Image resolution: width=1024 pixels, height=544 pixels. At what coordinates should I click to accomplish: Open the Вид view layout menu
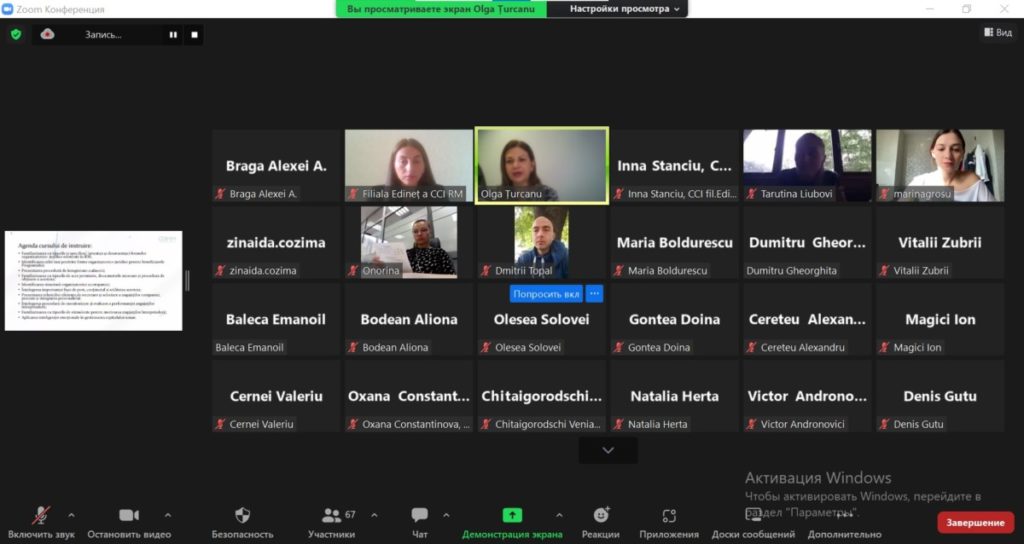coord(999,32)
